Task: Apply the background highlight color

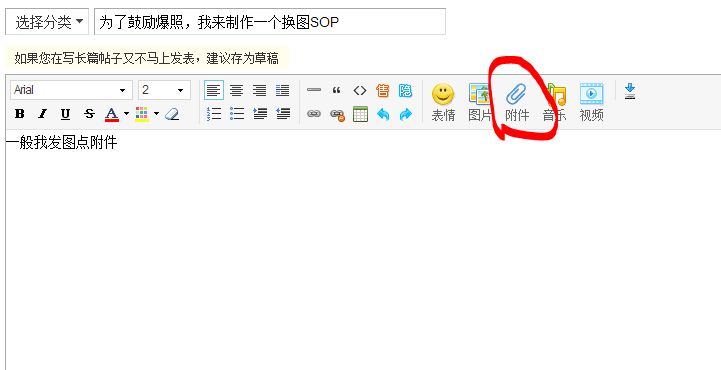Action: coord(142,114)
